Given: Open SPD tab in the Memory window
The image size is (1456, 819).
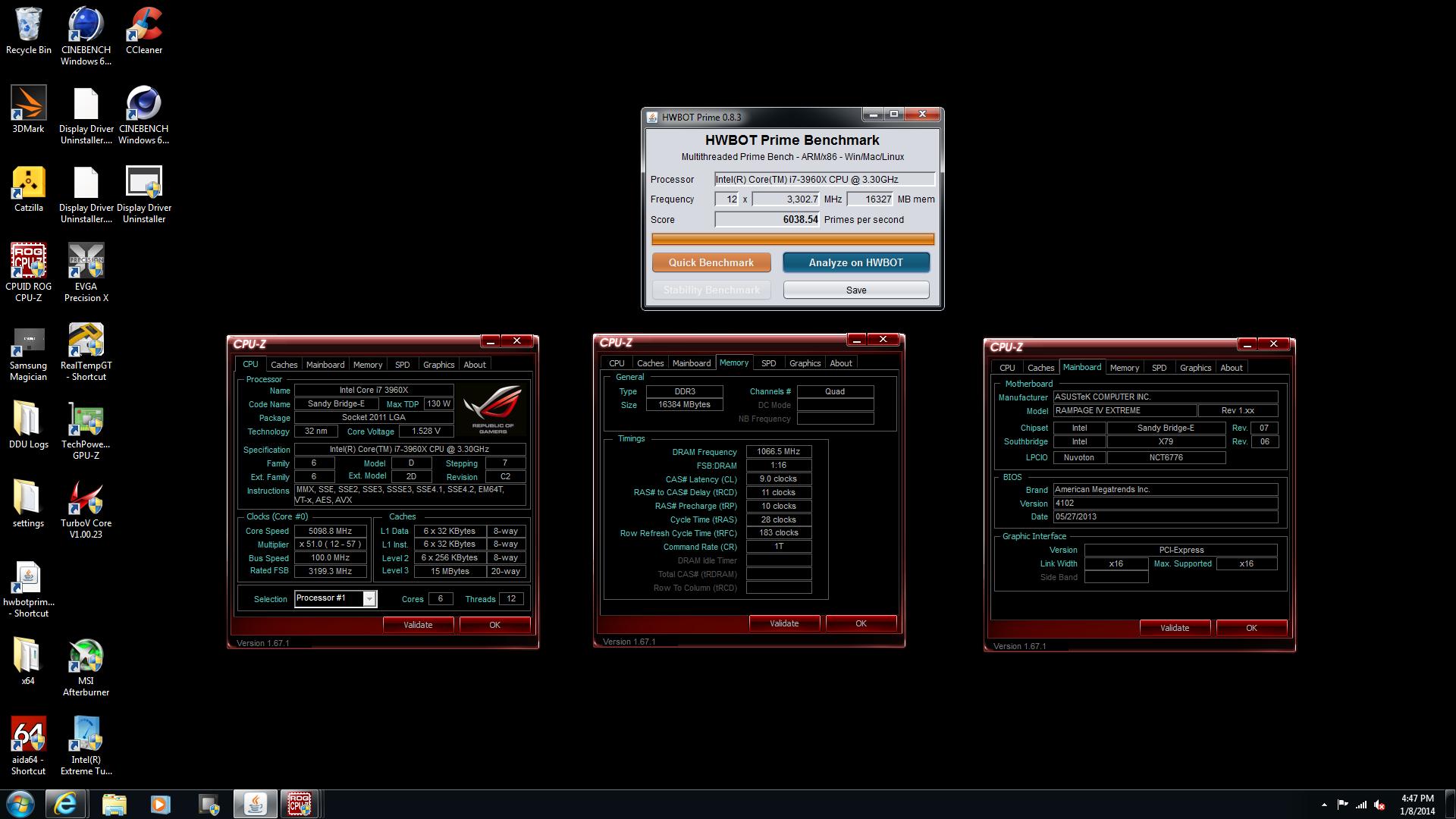Looking at the screenshot, I should coord(768,363).
